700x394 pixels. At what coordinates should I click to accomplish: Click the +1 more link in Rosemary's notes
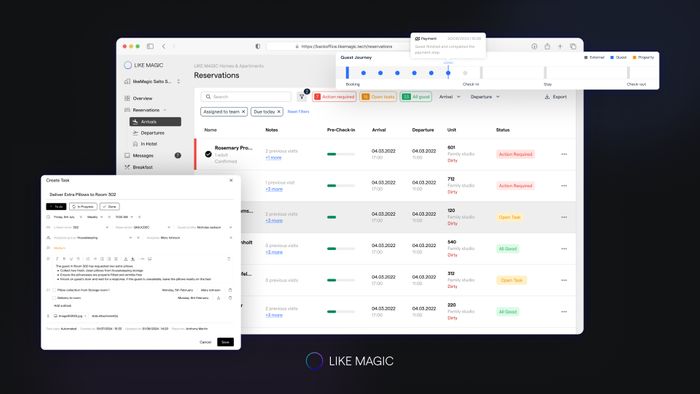(x=274, y=158)
